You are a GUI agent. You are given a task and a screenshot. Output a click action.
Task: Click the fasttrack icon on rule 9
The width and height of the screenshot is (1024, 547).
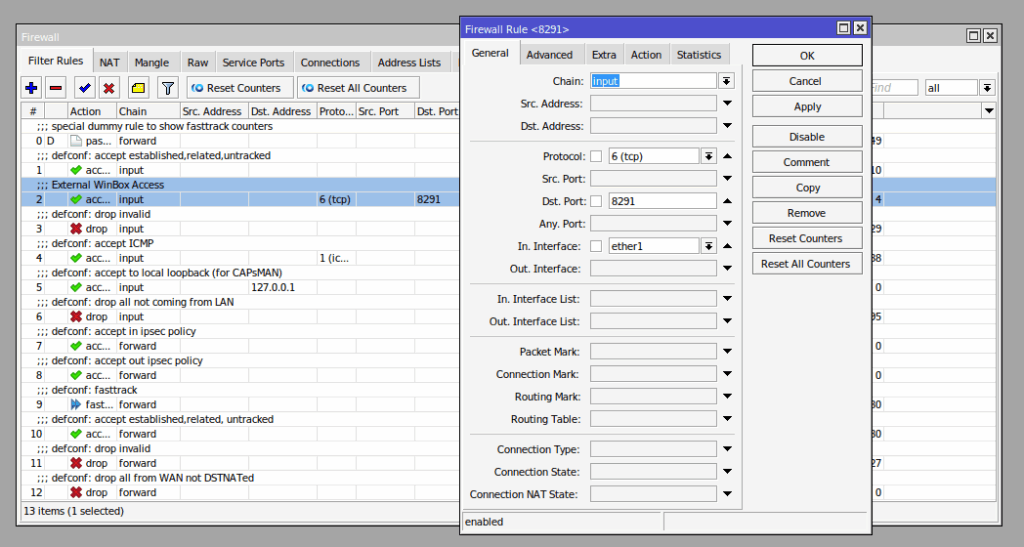click(76, 405)
